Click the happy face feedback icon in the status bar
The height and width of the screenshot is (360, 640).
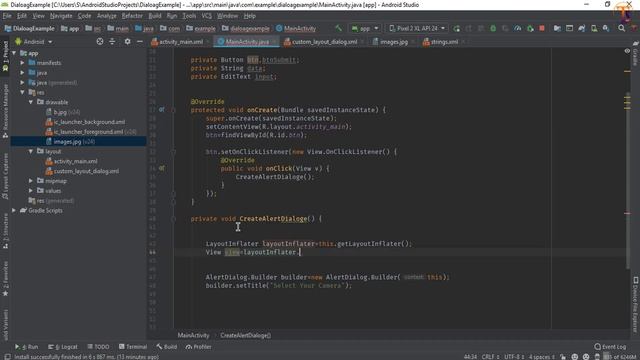coord(575,357)
